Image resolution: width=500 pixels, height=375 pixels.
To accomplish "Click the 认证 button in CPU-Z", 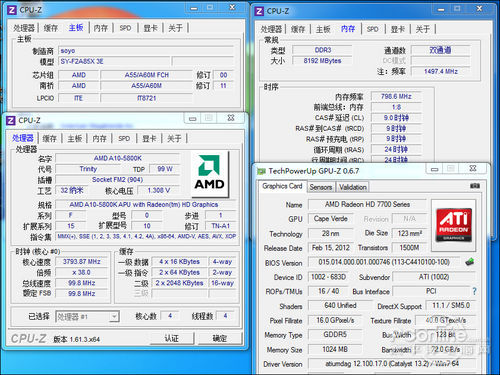I will 172,338.
